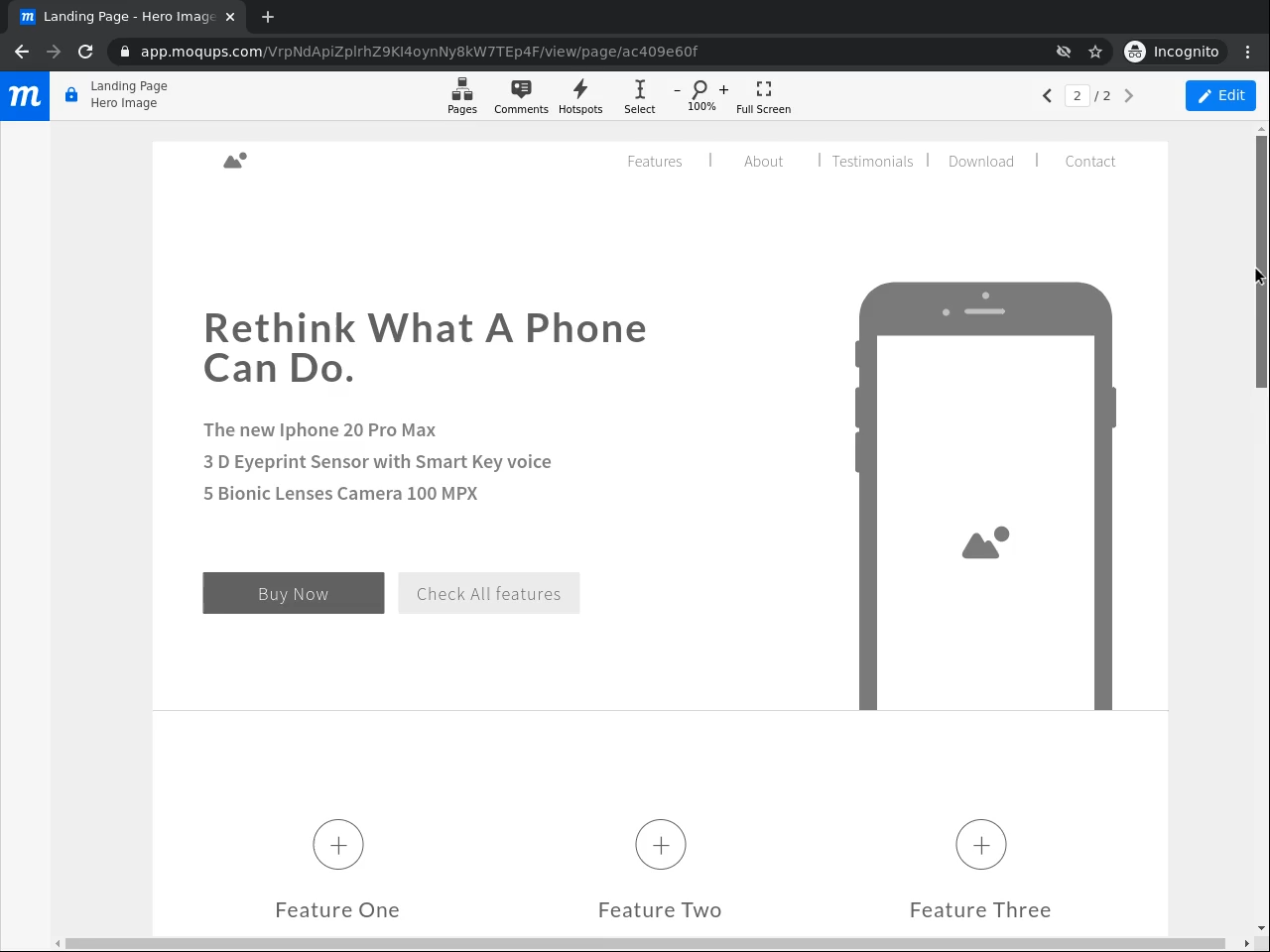Click the blue Edit button
This screenshot has width=1270, height=952.
pos(1220,95)
